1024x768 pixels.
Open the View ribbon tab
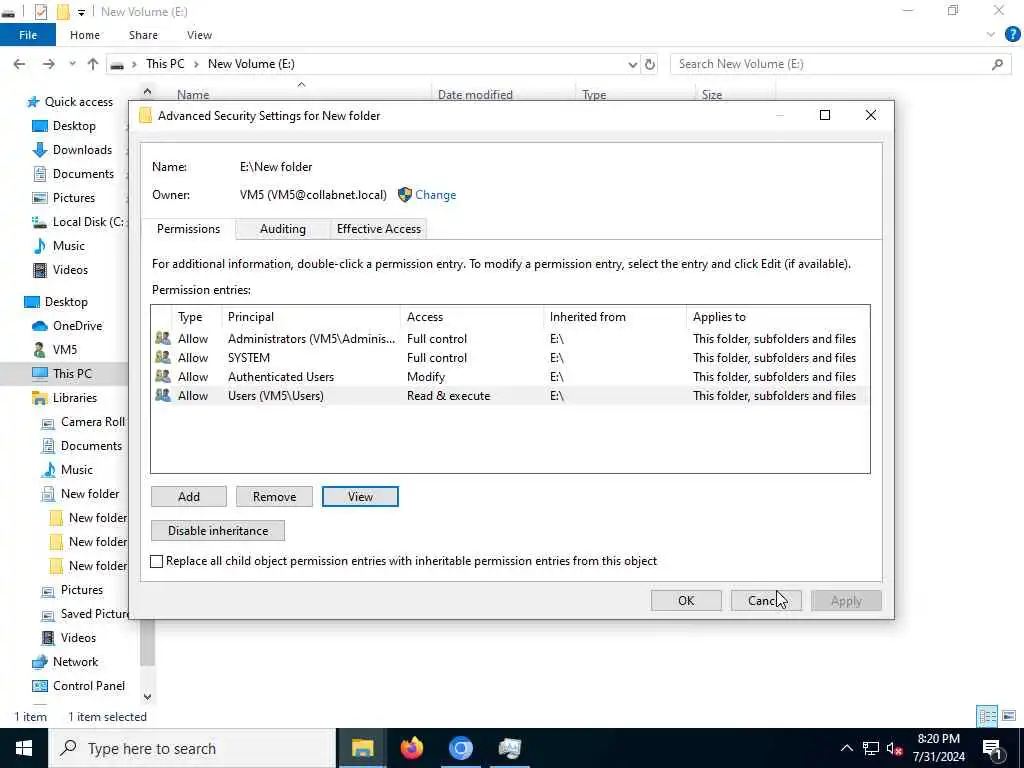(x=199, y=35)
